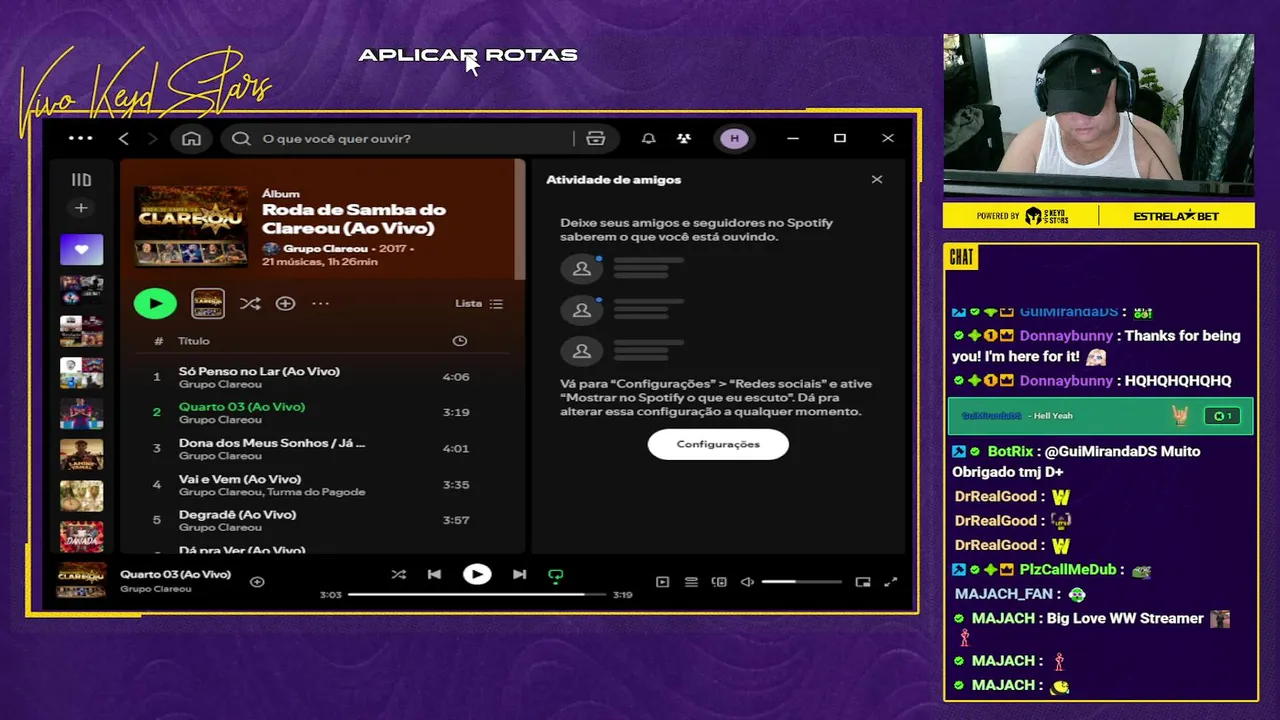The height and width of the screenshot is (720, 1280).
Task: Open the miniplayer icon
Action: [x=863, y=582]
